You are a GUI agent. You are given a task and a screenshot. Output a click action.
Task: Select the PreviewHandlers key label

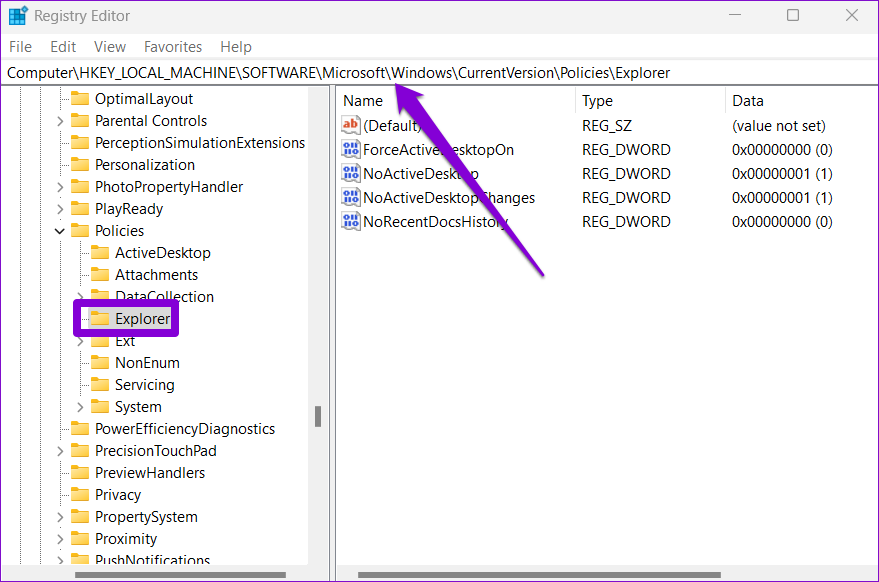click(x=150, y=473)
